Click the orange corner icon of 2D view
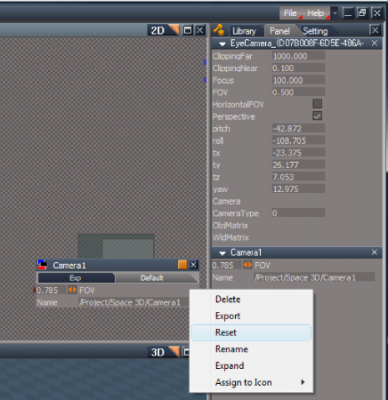This screenshot has width=388, height=400. pyautogui.click(x=174, y=30)
